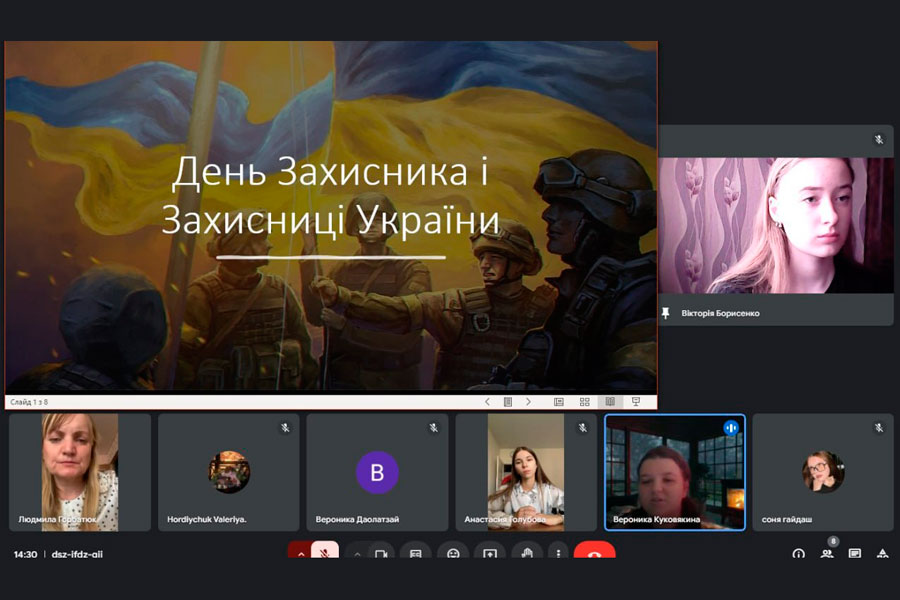Screen dimensions: 900x600
Task: Select Анастасія Голубова video tile
Action: click(x=526, y=472)
